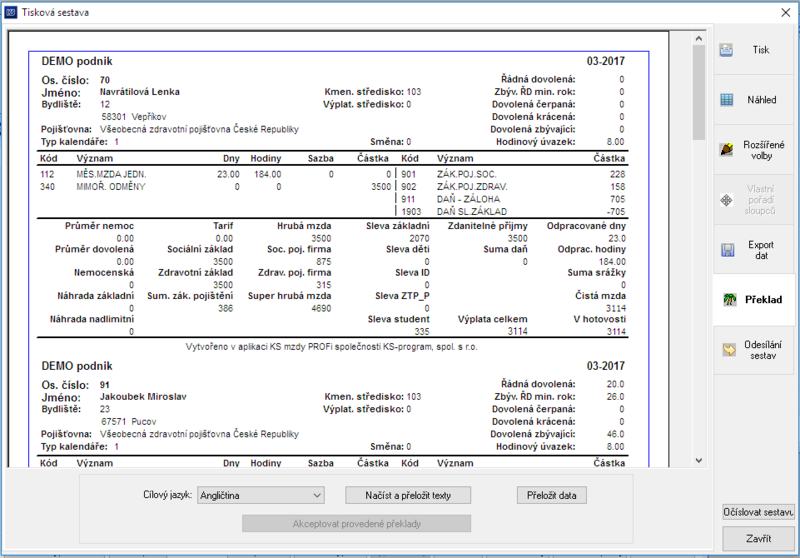Expand language list via dropdown arrow
This screenshot has width=800, height=558.
click(317, 495)
